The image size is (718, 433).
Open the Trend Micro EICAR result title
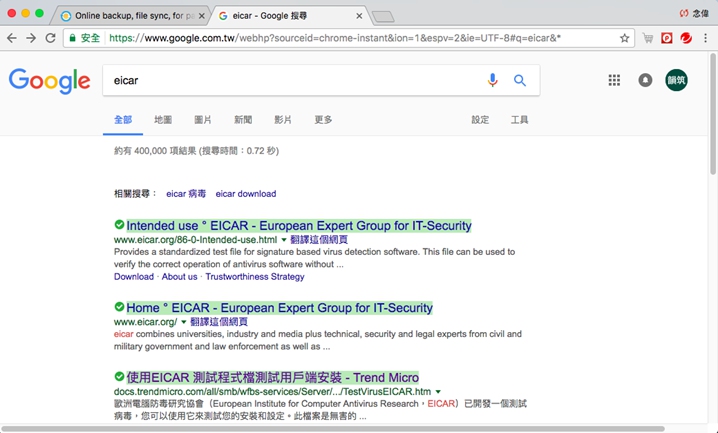(272, 377)
